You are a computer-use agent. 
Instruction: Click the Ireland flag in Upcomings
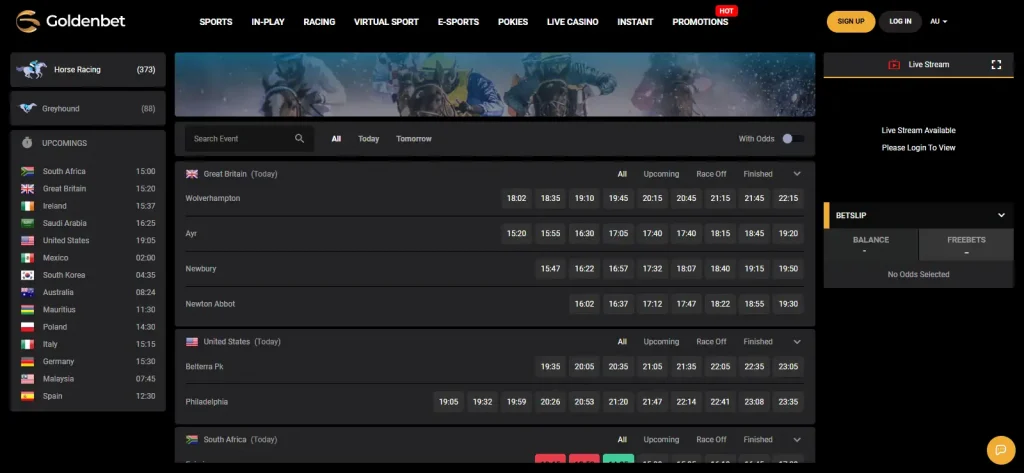tap(27, 206)
